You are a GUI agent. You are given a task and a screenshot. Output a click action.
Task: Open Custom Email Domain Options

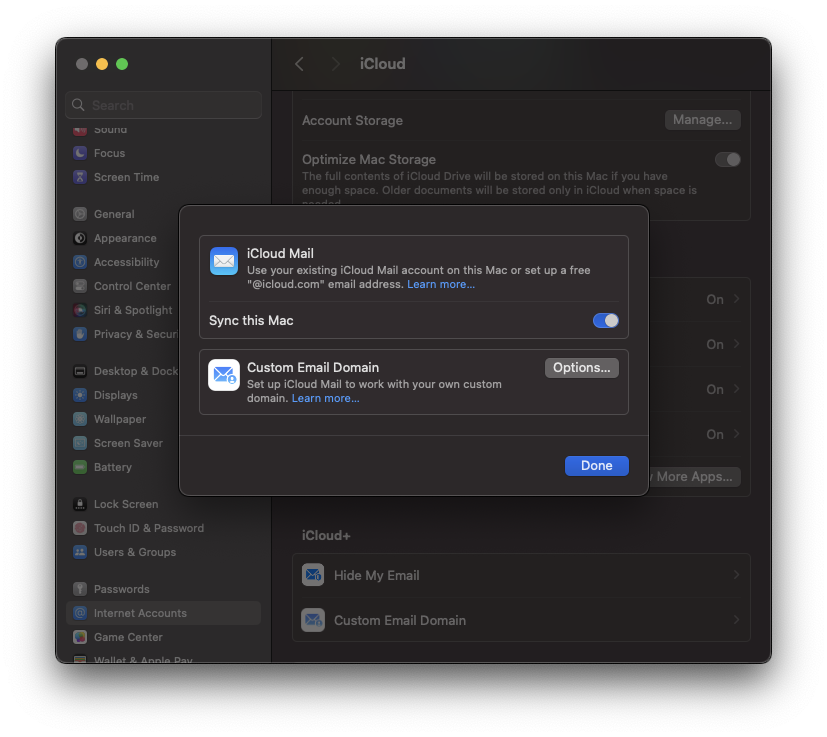pos(582,368)
